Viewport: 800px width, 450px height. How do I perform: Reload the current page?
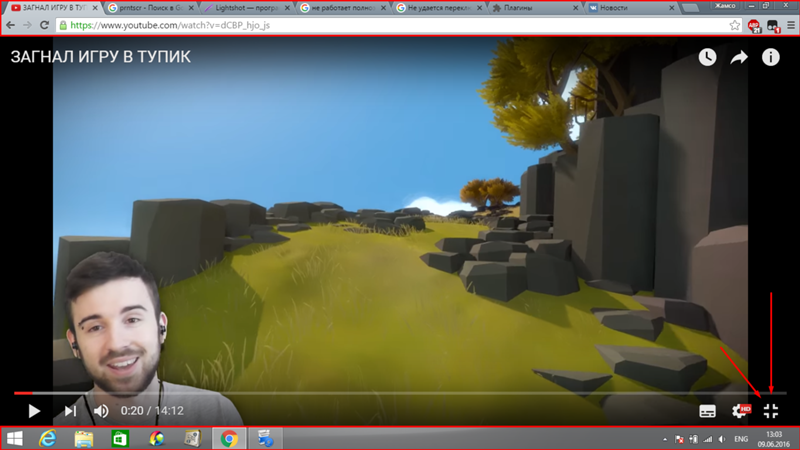44,25
